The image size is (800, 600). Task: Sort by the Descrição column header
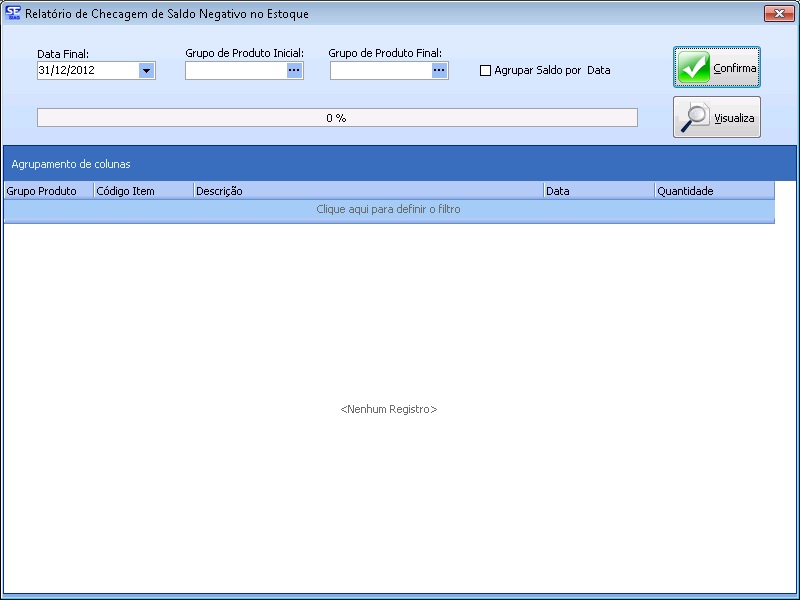368,191
